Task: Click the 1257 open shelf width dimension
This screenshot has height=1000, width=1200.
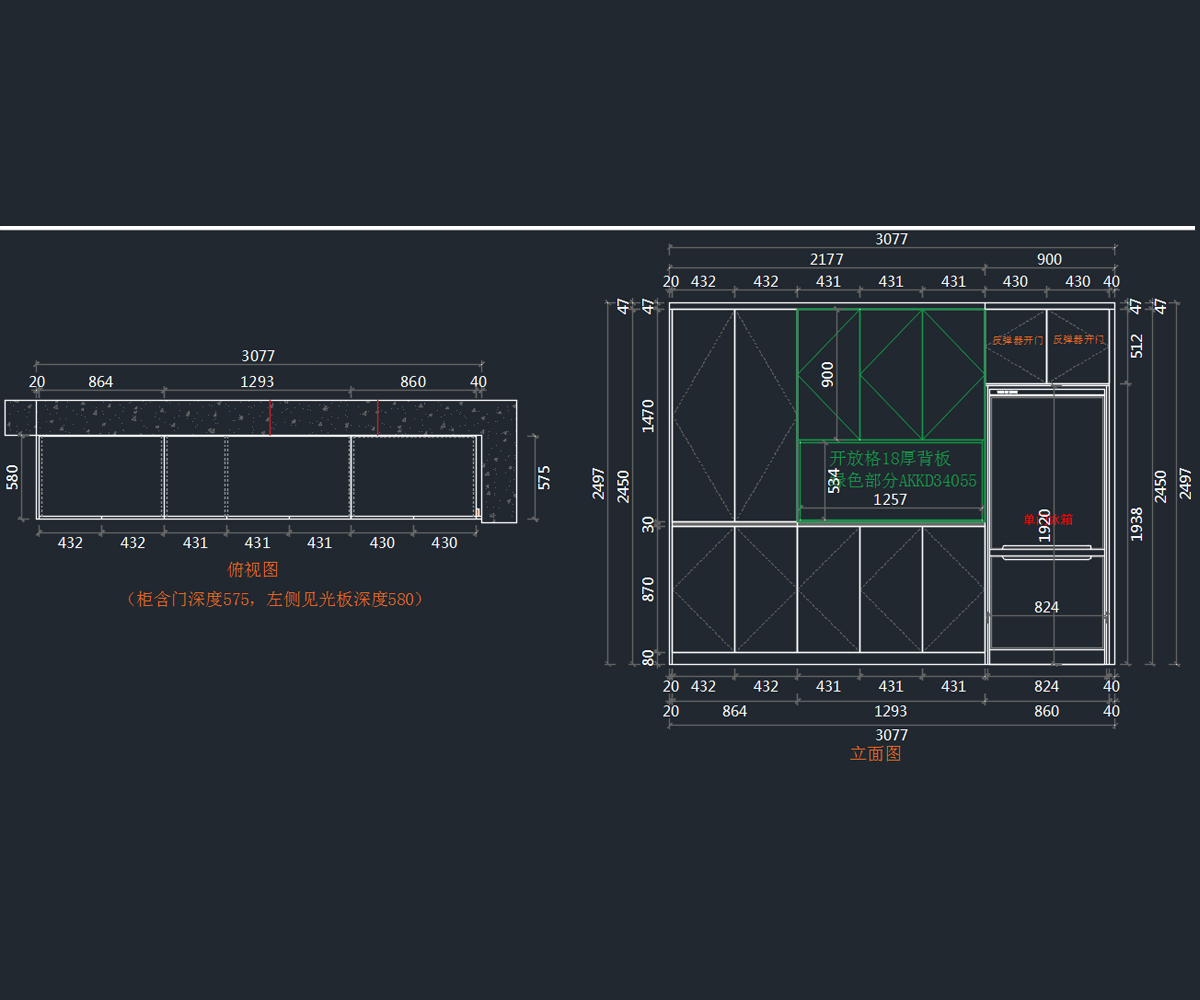Action: [890, 499]
